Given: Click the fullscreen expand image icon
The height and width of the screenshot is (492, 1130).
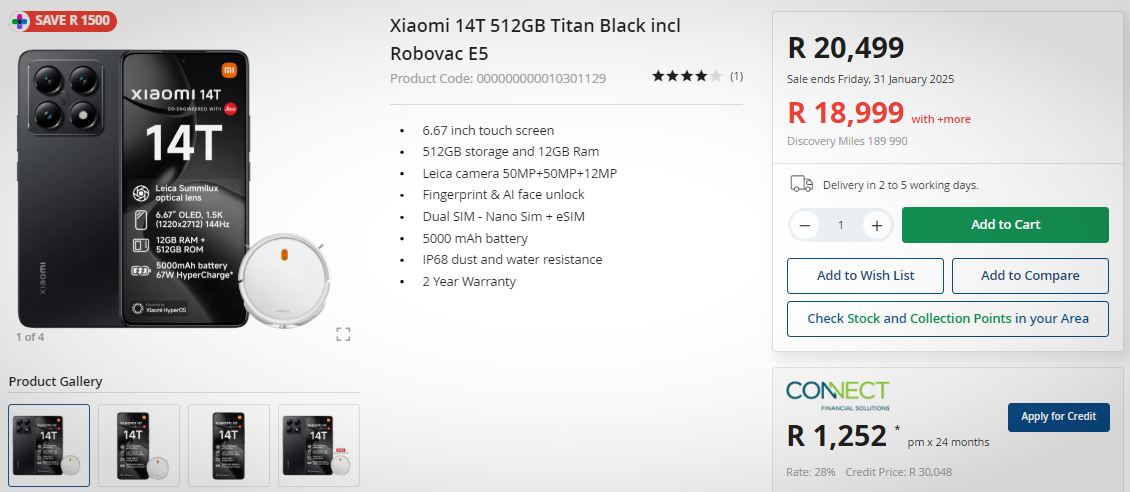Looking at the screenshot, I should point(343,334).
